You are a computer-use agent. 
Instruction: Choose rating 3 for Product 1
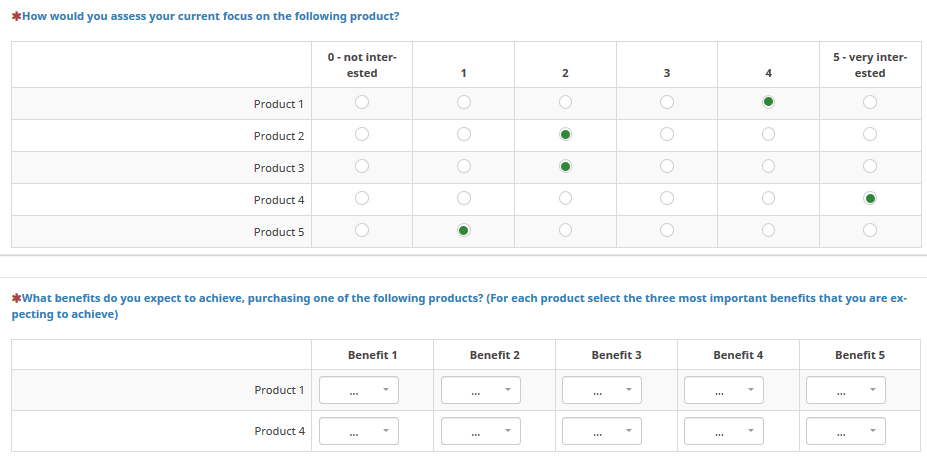pyautogui.click(x=667, y=102)
